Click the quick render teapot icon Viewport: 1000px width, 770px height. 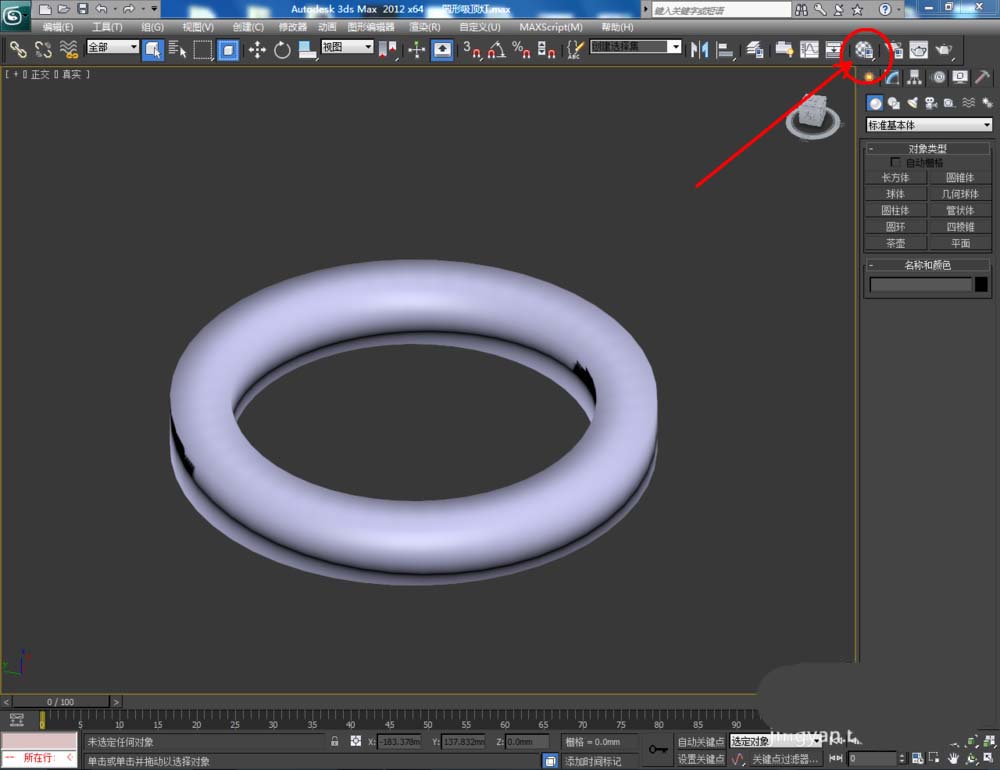[x=943, y=50]
